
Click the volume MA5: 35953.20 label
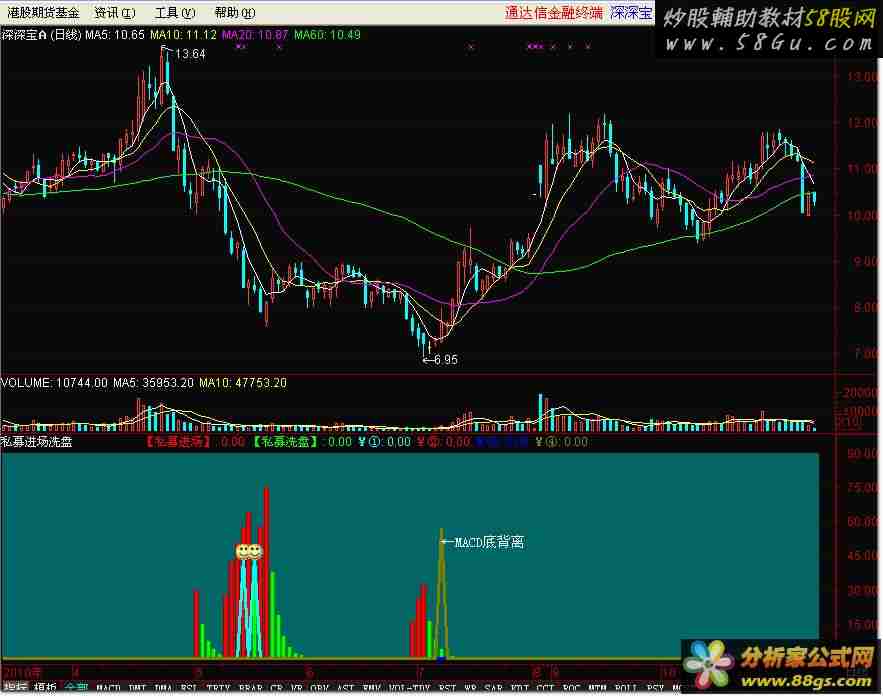click(x=153, y=383)
